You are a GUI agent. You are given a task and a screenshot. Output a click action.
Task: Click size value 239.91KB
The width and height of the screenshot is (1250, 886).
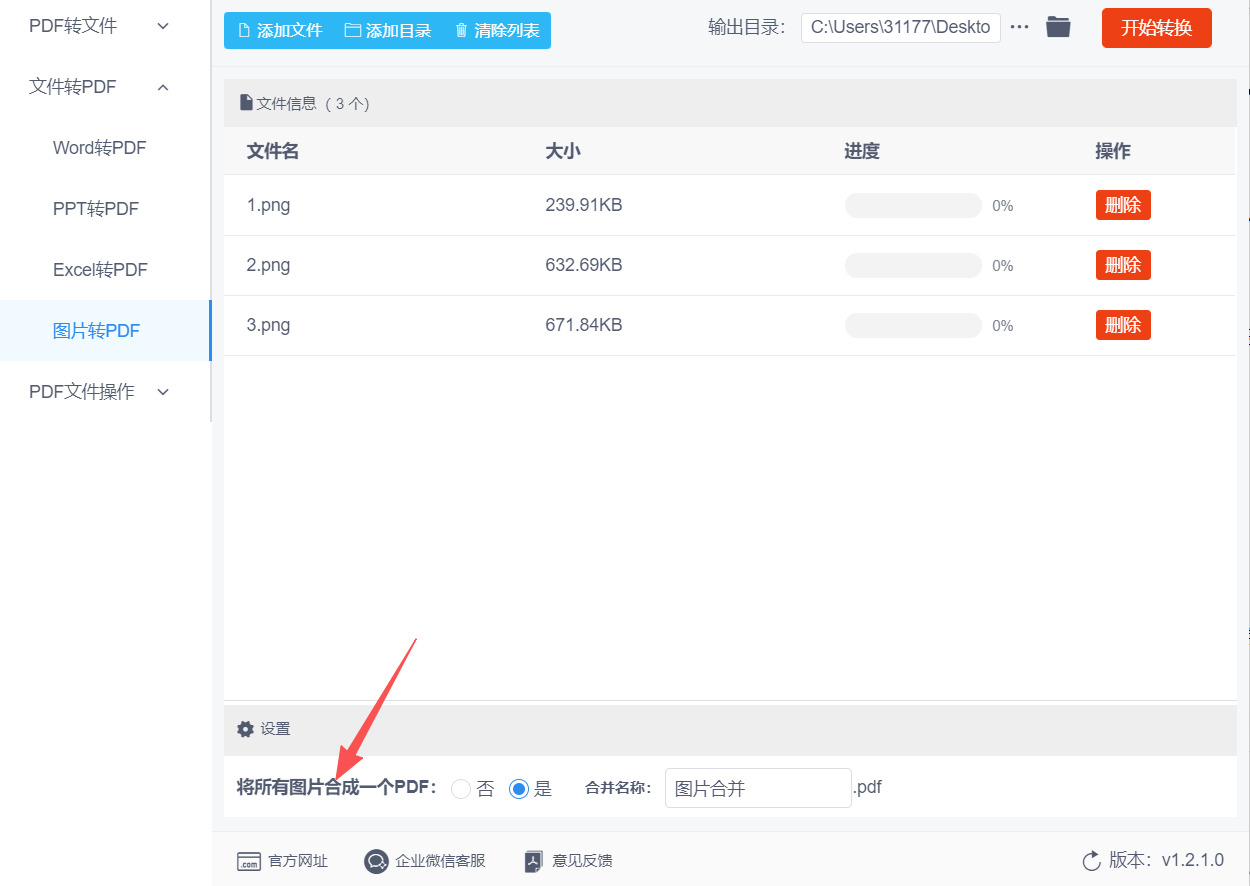[584, 206]
